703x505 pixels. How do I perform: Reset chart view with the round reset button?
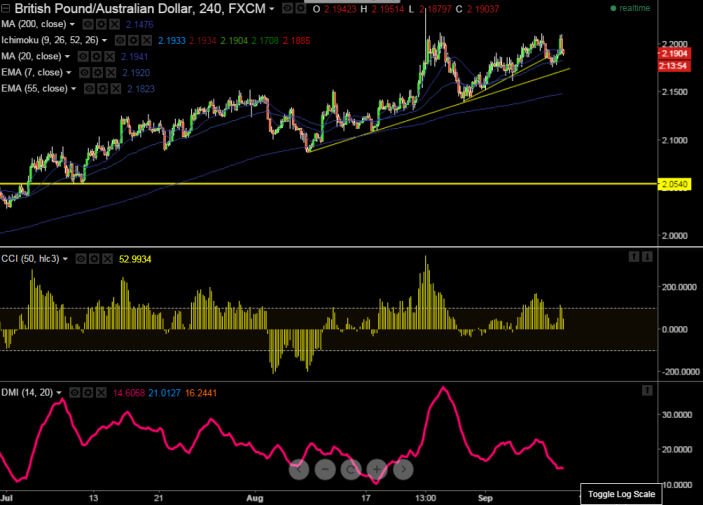click(351, 470)
